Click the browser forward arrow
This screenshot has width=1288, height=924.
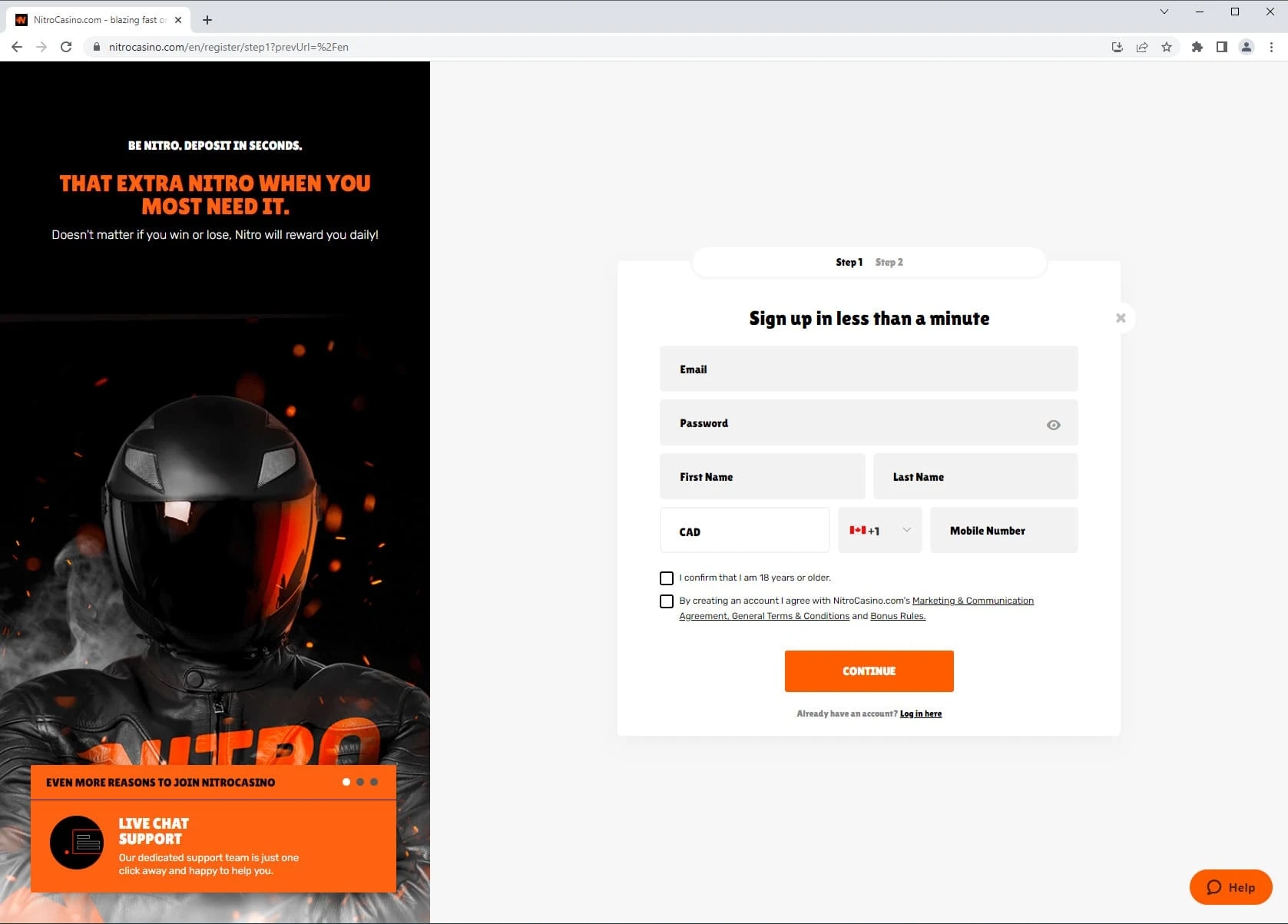point(41,47)
